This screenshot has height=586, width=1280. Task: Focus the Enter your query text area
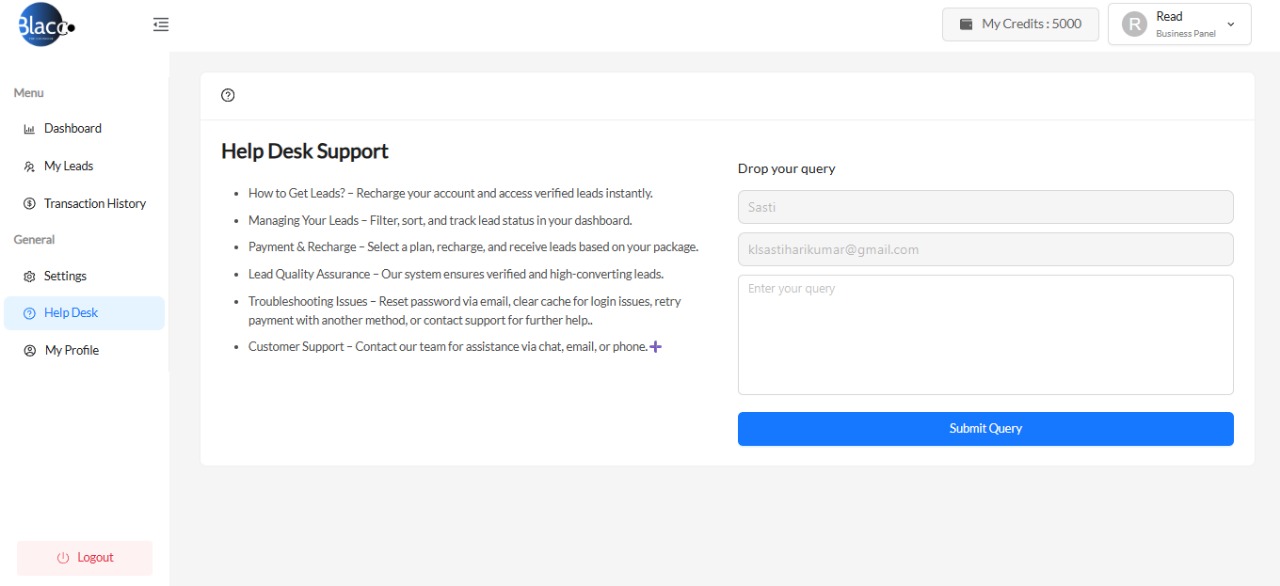coord(985,335)
